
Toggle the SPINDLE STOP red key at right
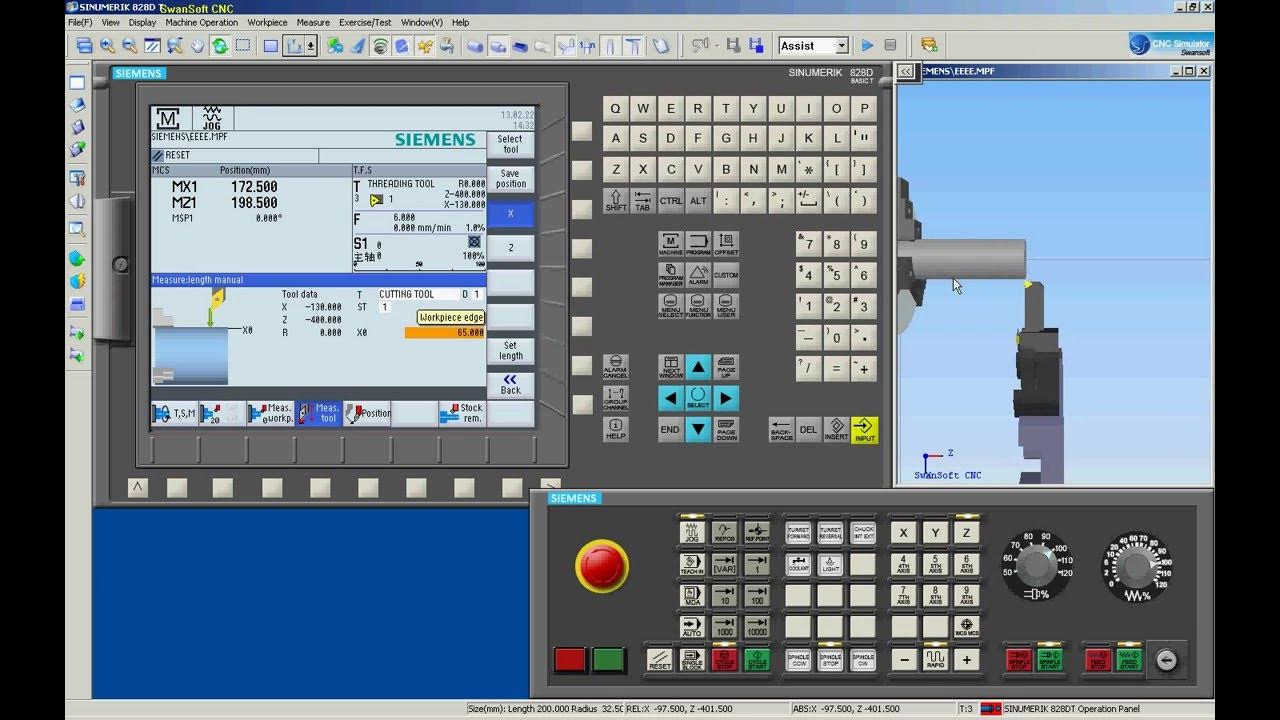tap(1018, 660)
